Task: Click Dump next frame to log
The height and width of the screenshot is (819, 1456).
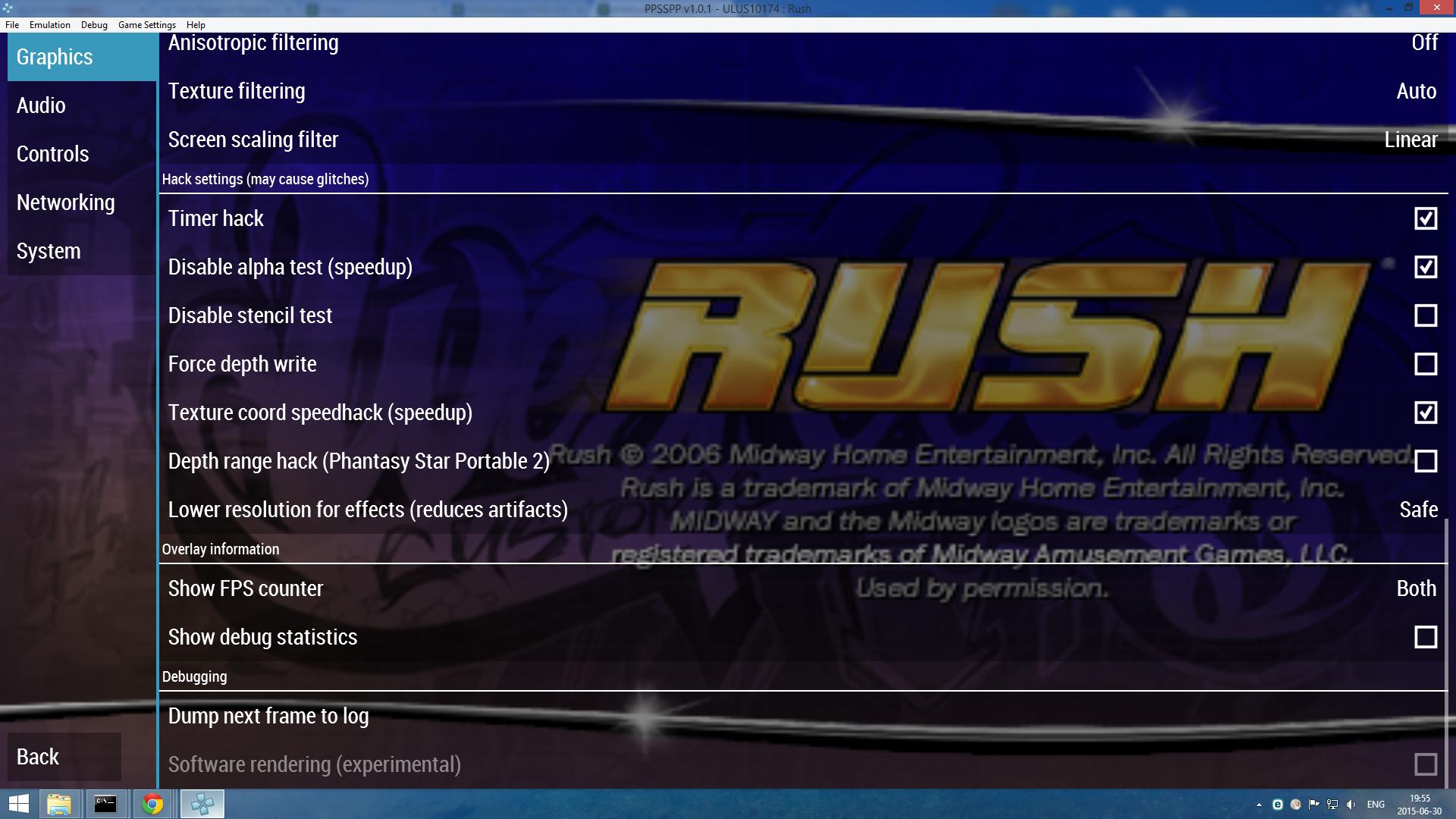Action: (x=268, y=716)
